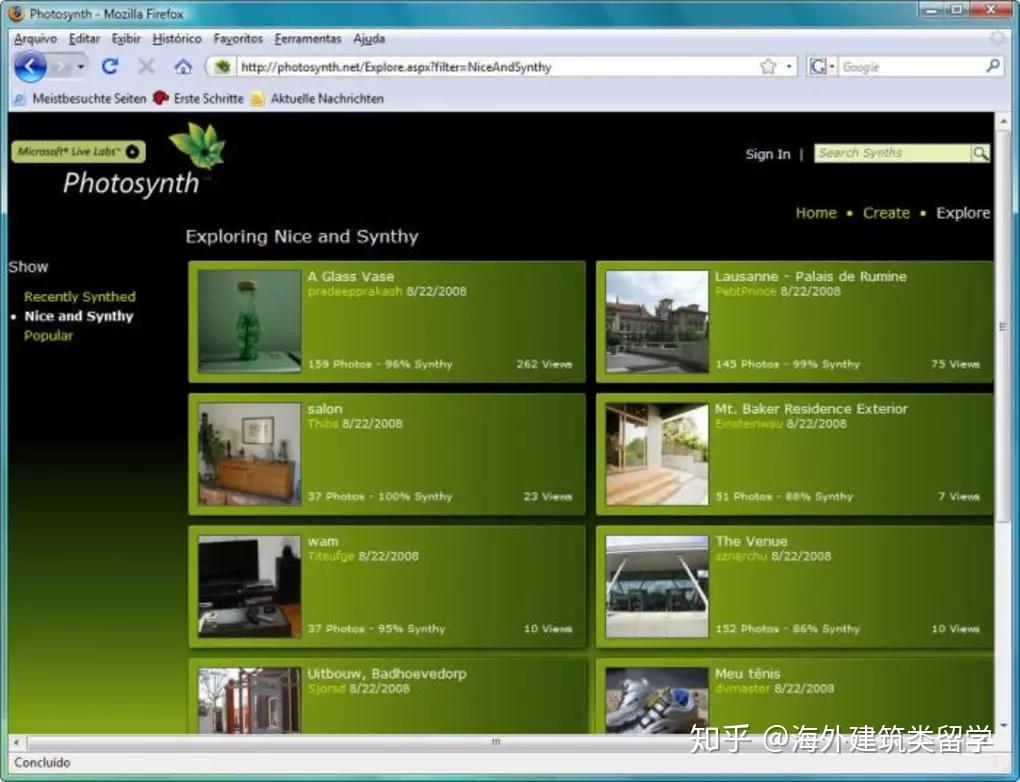This screenshot has width=1020, height=782.
Task: Open Meu tênis sneaker thumbnail
Action: tap(657, 700)
